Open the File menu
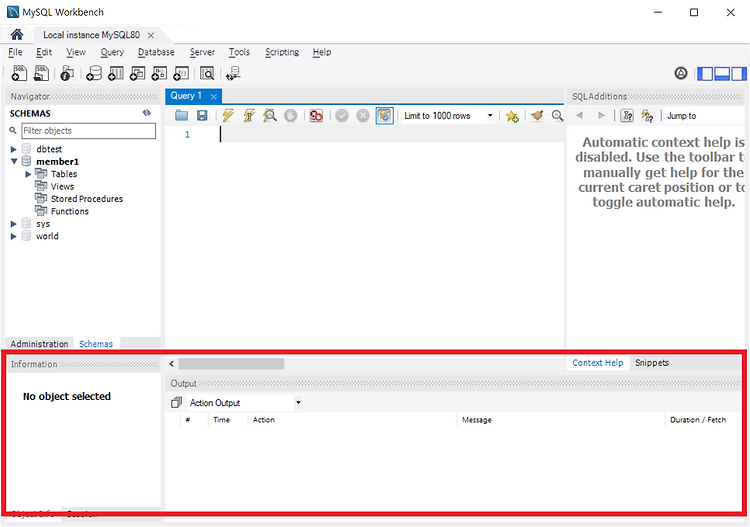 coord(15,52)
